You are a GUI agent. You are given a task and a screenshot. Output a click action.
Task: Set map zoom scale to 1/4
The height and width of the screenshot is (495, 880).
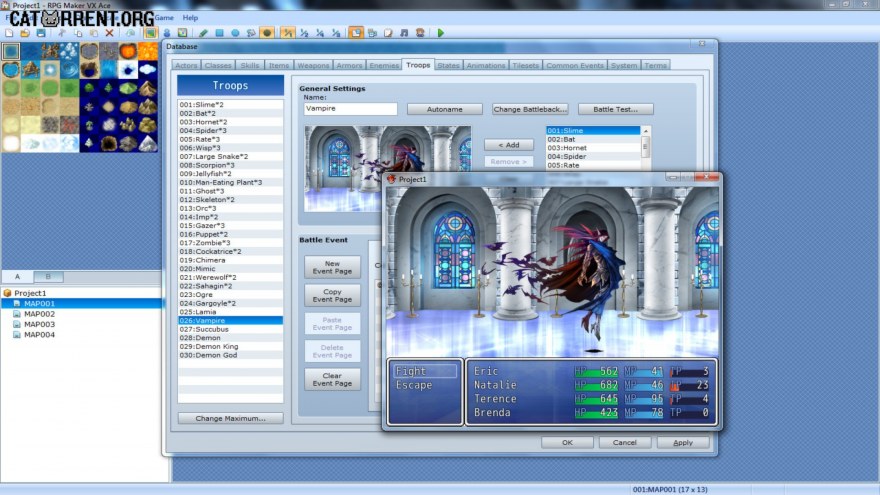(320, 33)
